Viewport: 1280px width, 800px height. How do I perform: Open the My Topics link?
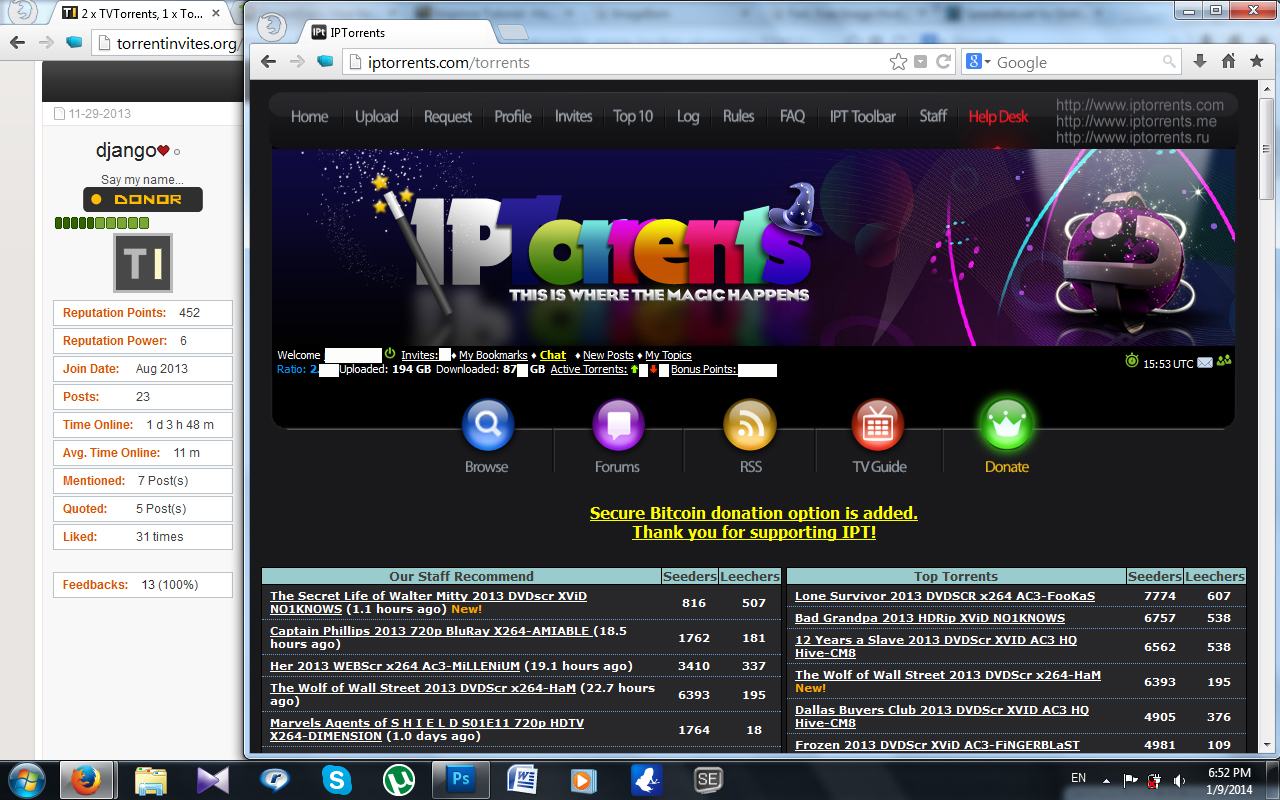click(x=668, y=355)
